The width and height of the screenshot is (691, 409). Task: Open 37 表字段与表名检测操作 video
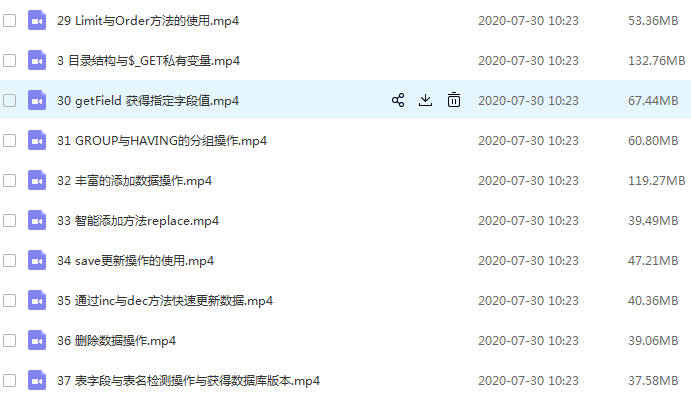(188, 380)
